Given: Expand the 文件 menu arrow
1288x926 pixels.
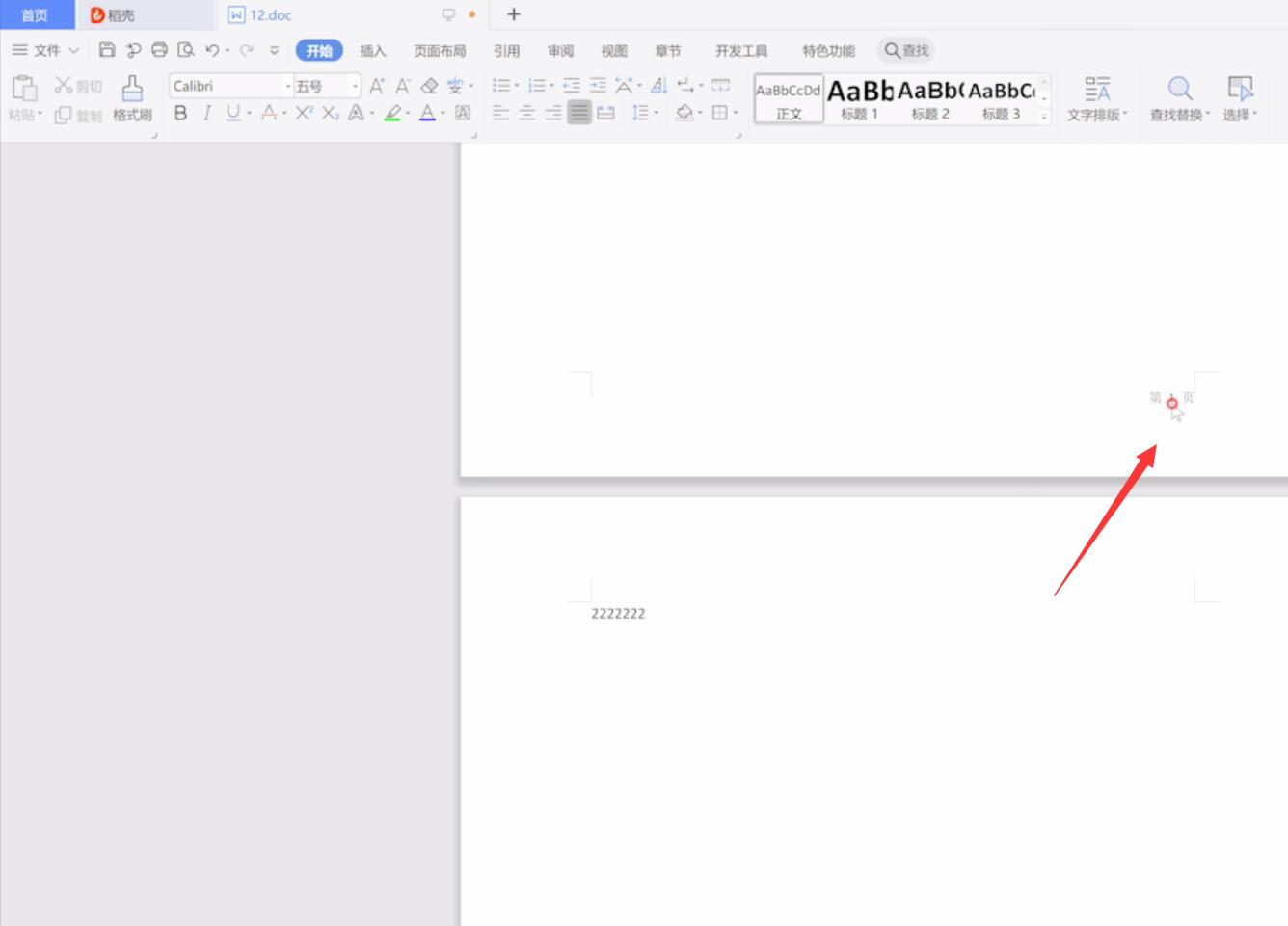Looking at the screenshot, I should coord(73,50).
